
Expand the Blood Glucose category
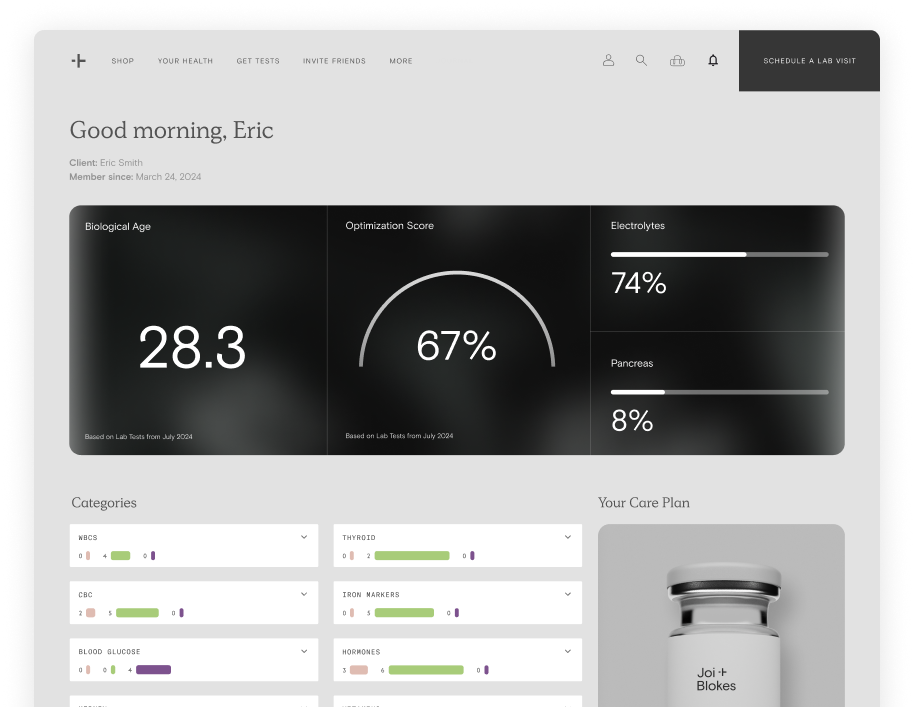click(304, 651)
